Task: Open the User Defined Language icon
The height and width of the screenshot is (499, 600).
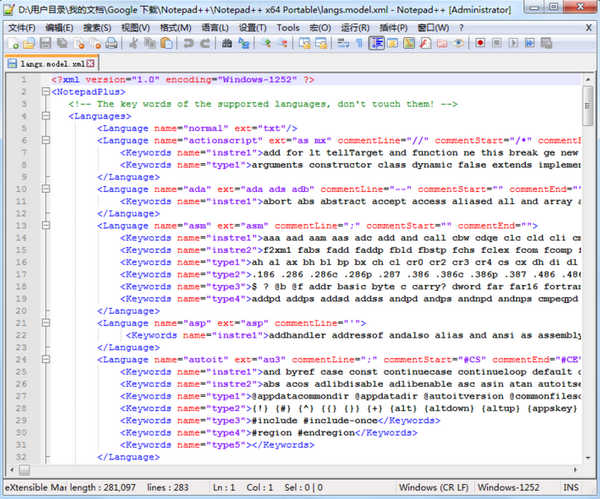Action: pos(393,43)
